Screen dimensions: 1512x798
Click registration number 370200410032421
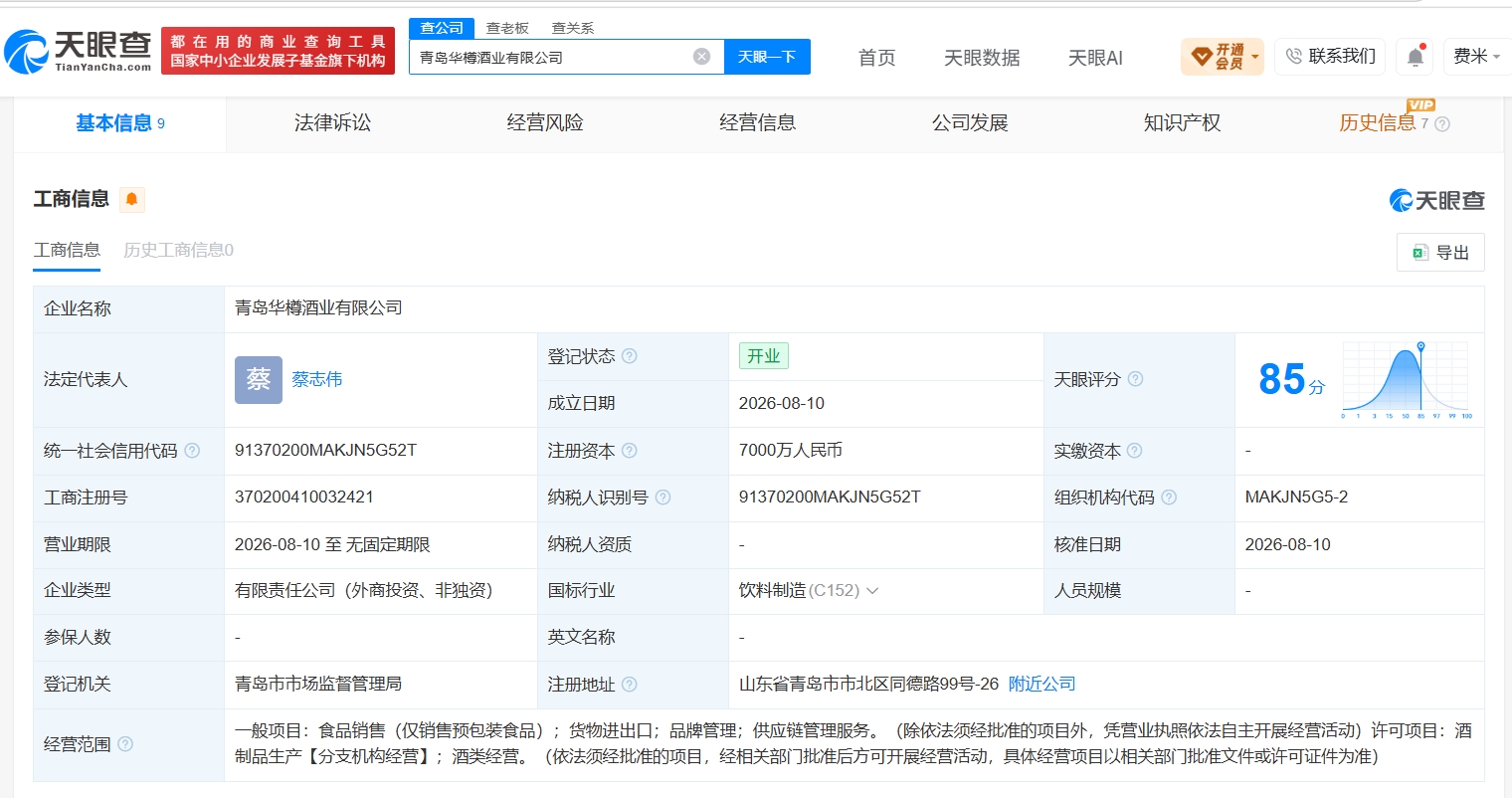(304, 497)
